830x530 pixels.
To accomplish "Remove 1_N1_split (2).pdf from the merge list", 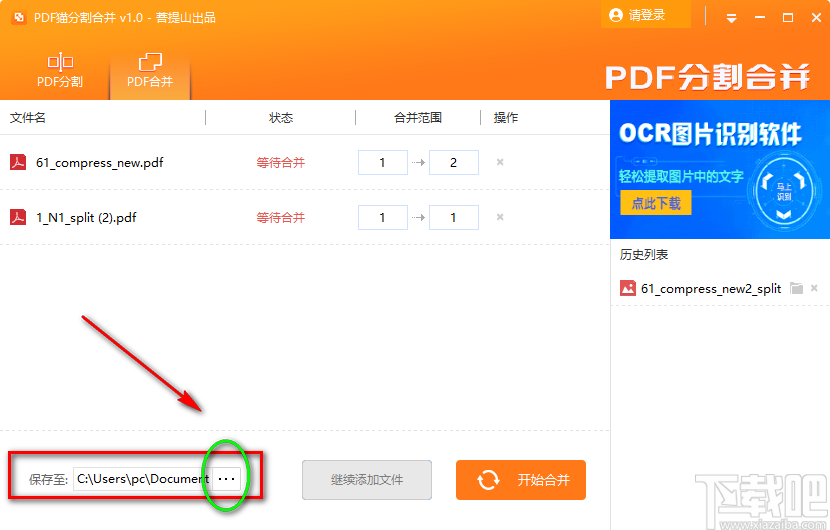I will 500,217.
